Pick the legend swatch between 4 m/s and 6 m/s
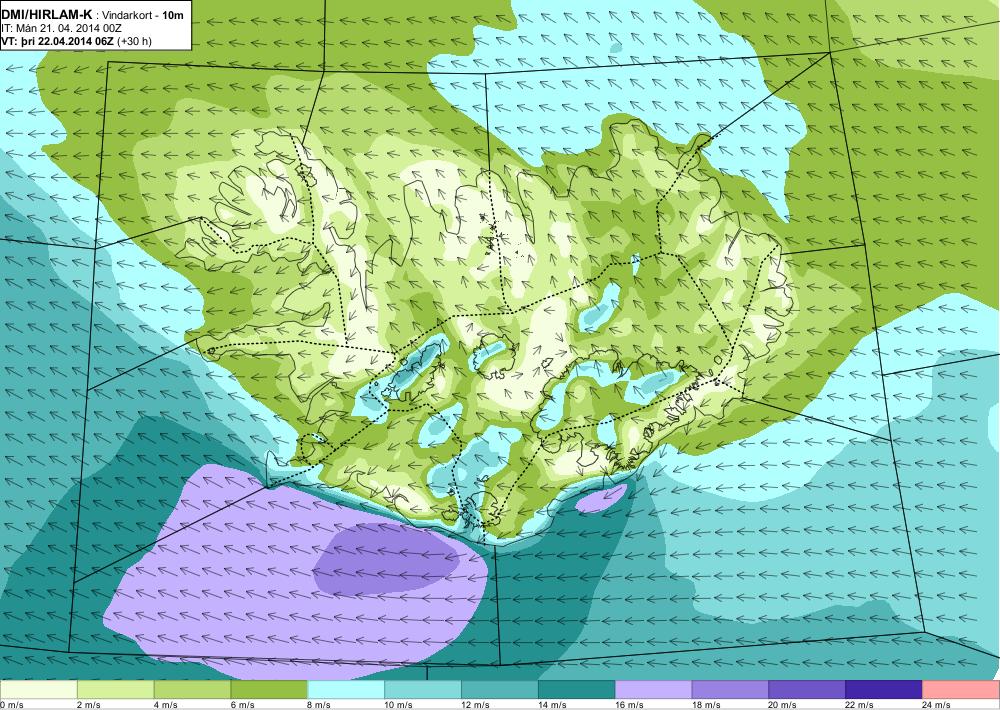Viewport: 1000px width, 710px height. [x=192, y=690]
